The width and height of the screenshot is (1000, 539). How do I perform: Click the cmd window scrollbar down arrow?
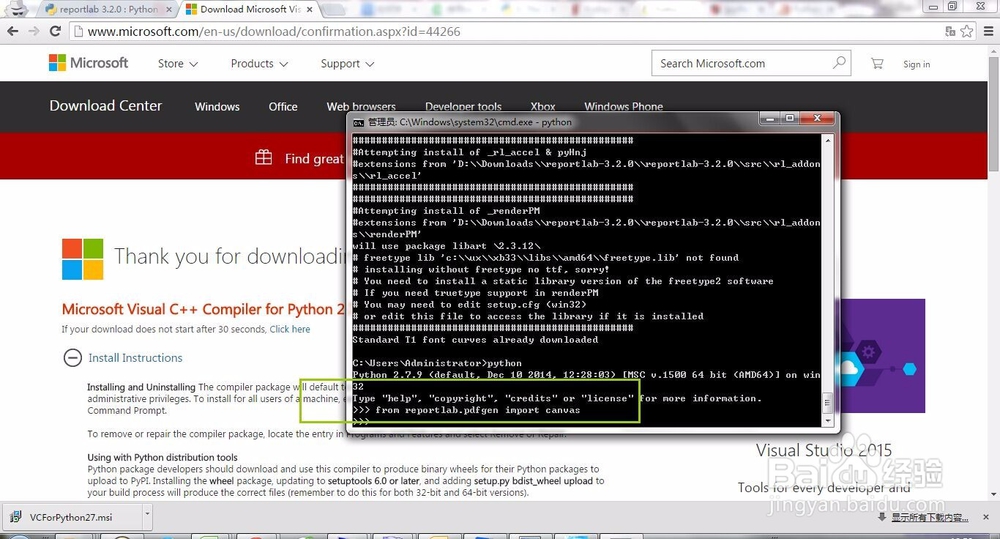[828, 421]
